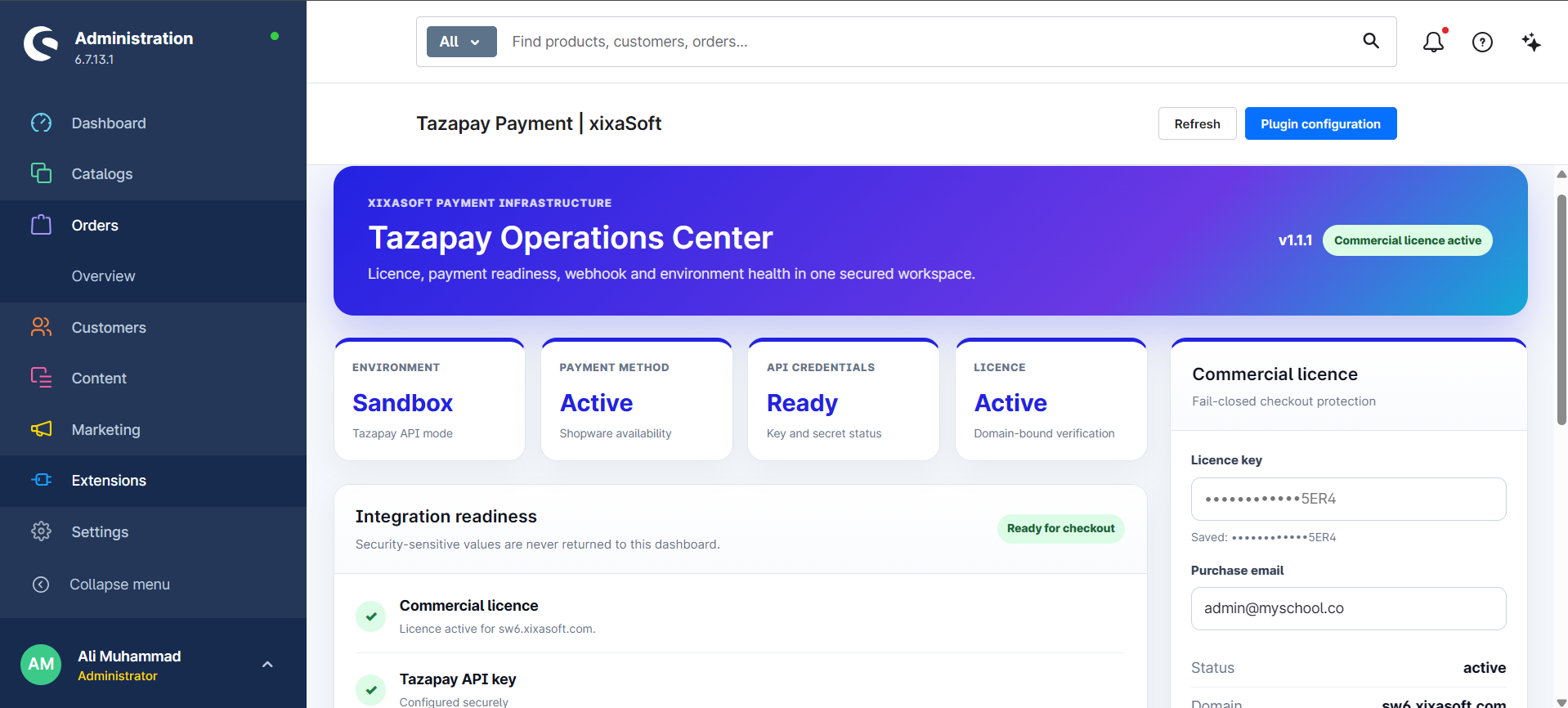The width and height of the screenshot is (1568, 708).
Task: Click the 'Integration readiness' heading
Action: (446, 517)
